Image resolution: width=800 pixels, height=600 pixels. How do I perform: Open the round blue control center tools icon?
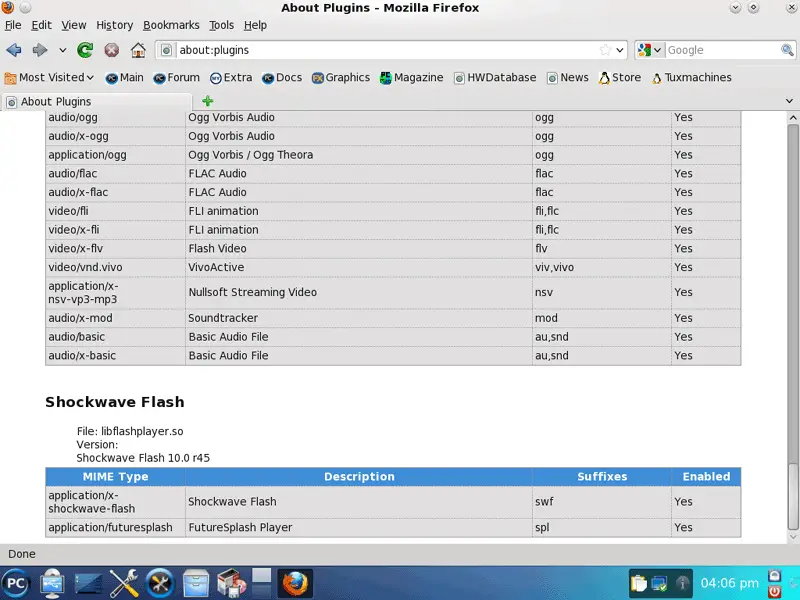click(x=160, y=583)
